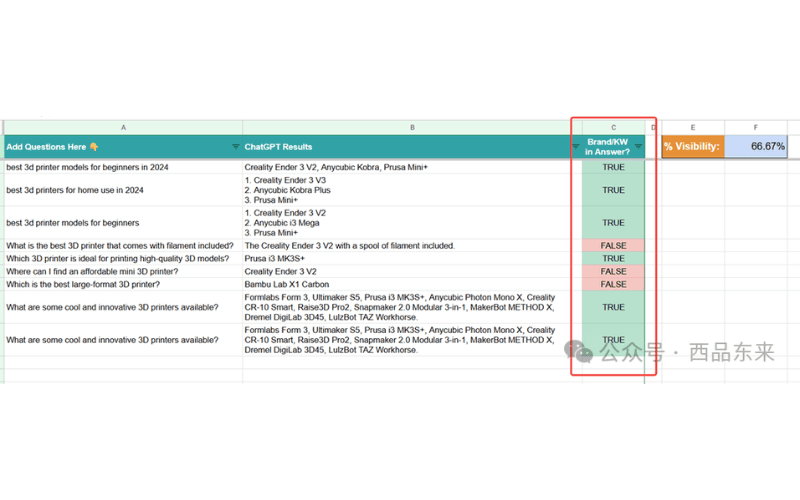
Task: Click the 'Add Questions Here' header cell
Action: pyautogui.click(x=123, y=147)
